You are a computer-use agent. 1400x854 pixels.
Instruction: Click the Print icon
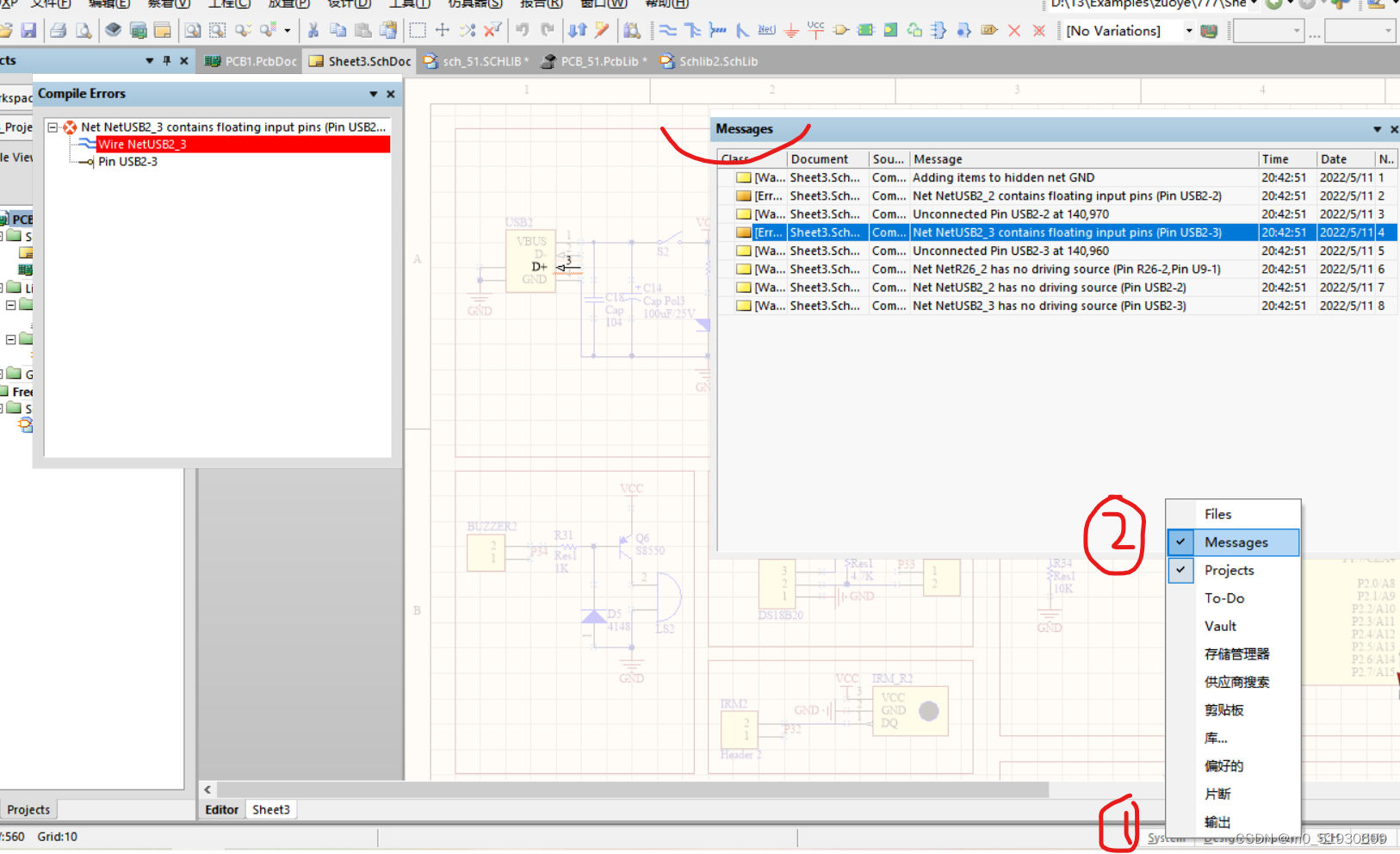(x=58, y=31)
